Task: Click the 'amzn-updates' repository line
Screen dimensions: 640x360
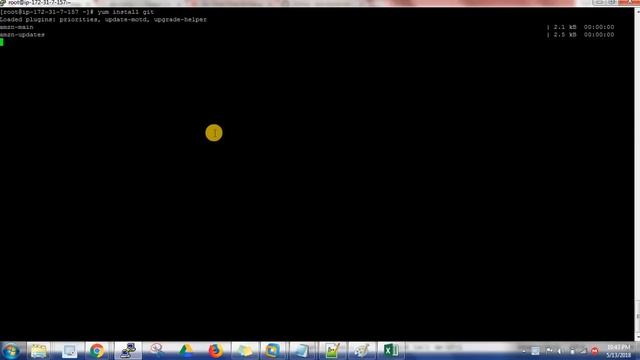Action: point(22,35)
